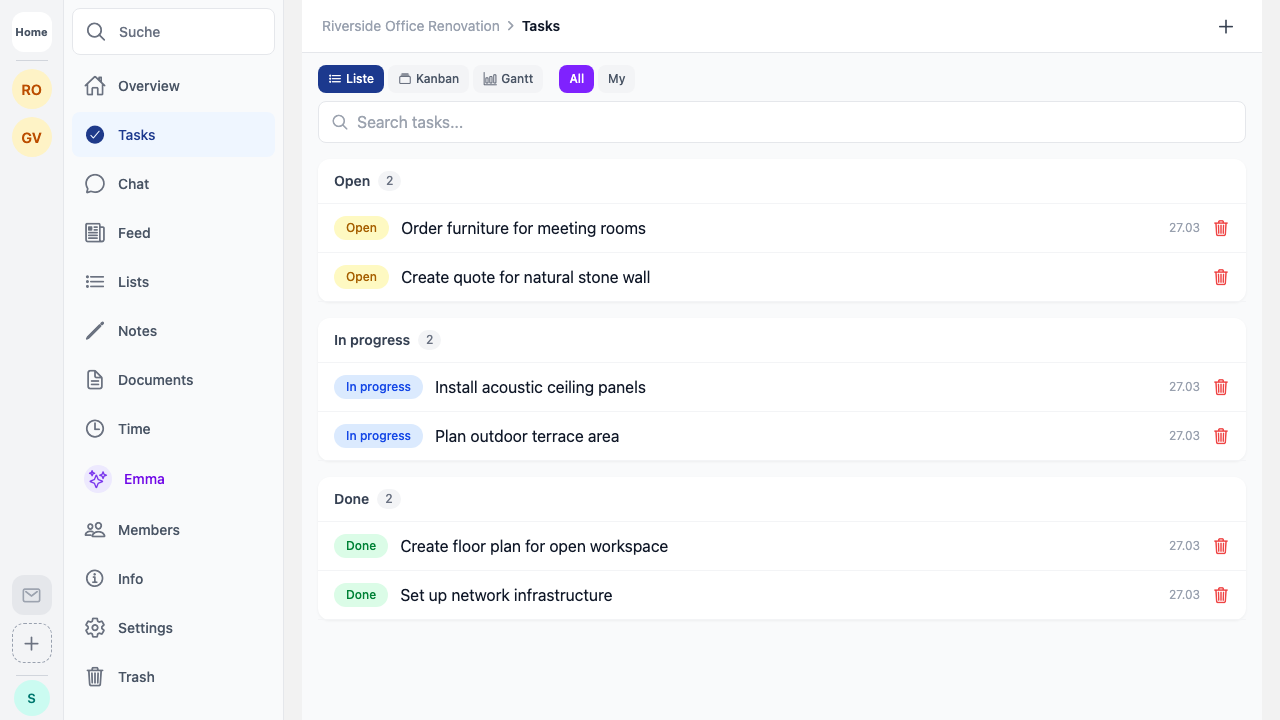
Task: Click trash icon for 'Set up network infrastructure'
Action: 1220,595
